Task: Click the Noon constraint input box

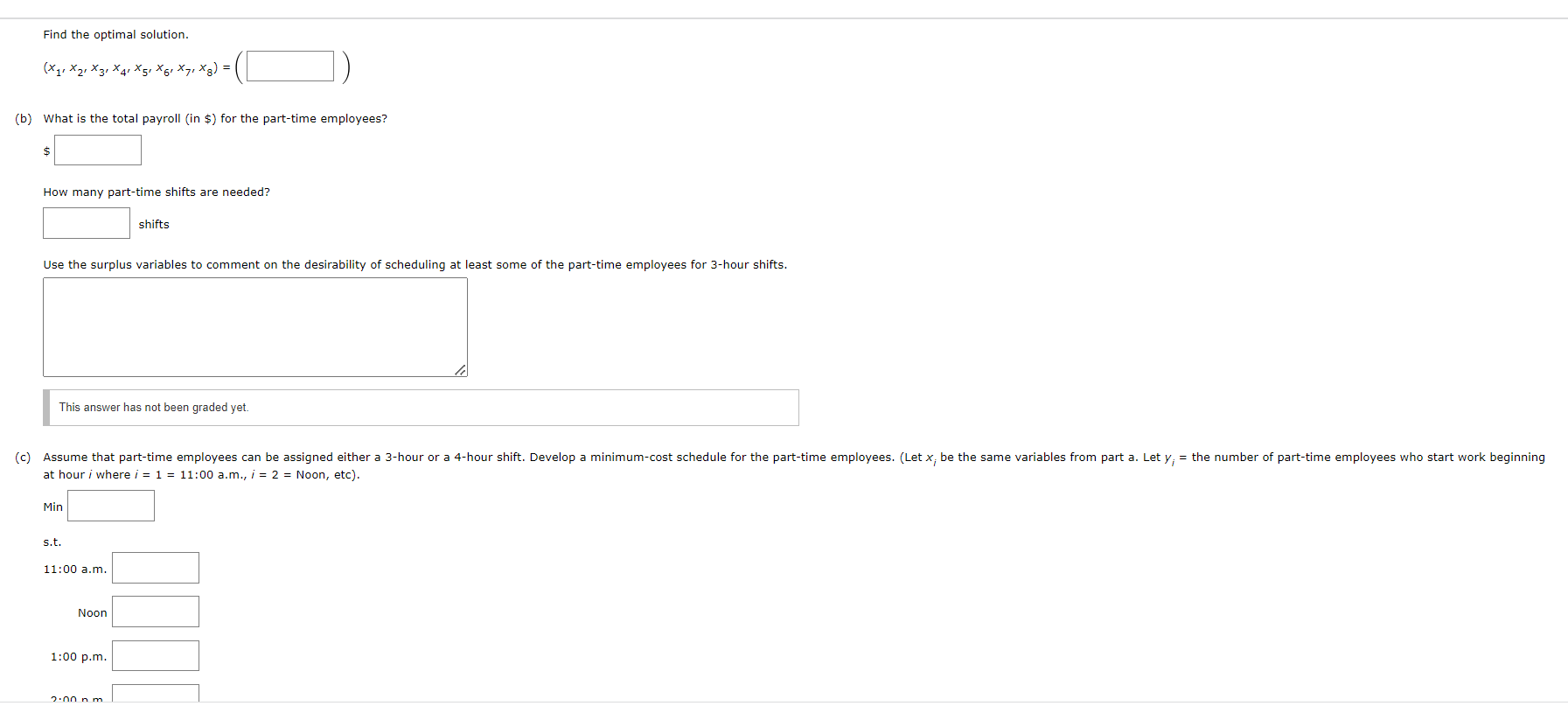Action: (156, 612)
